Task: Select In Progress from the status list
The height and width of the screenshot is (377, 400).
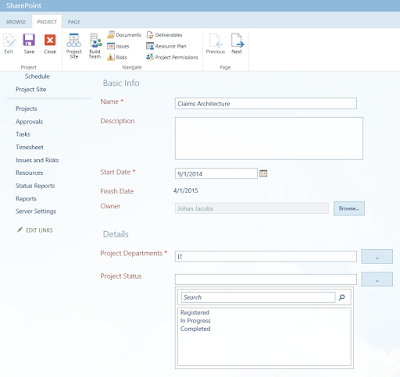Action: pos(195,321)
